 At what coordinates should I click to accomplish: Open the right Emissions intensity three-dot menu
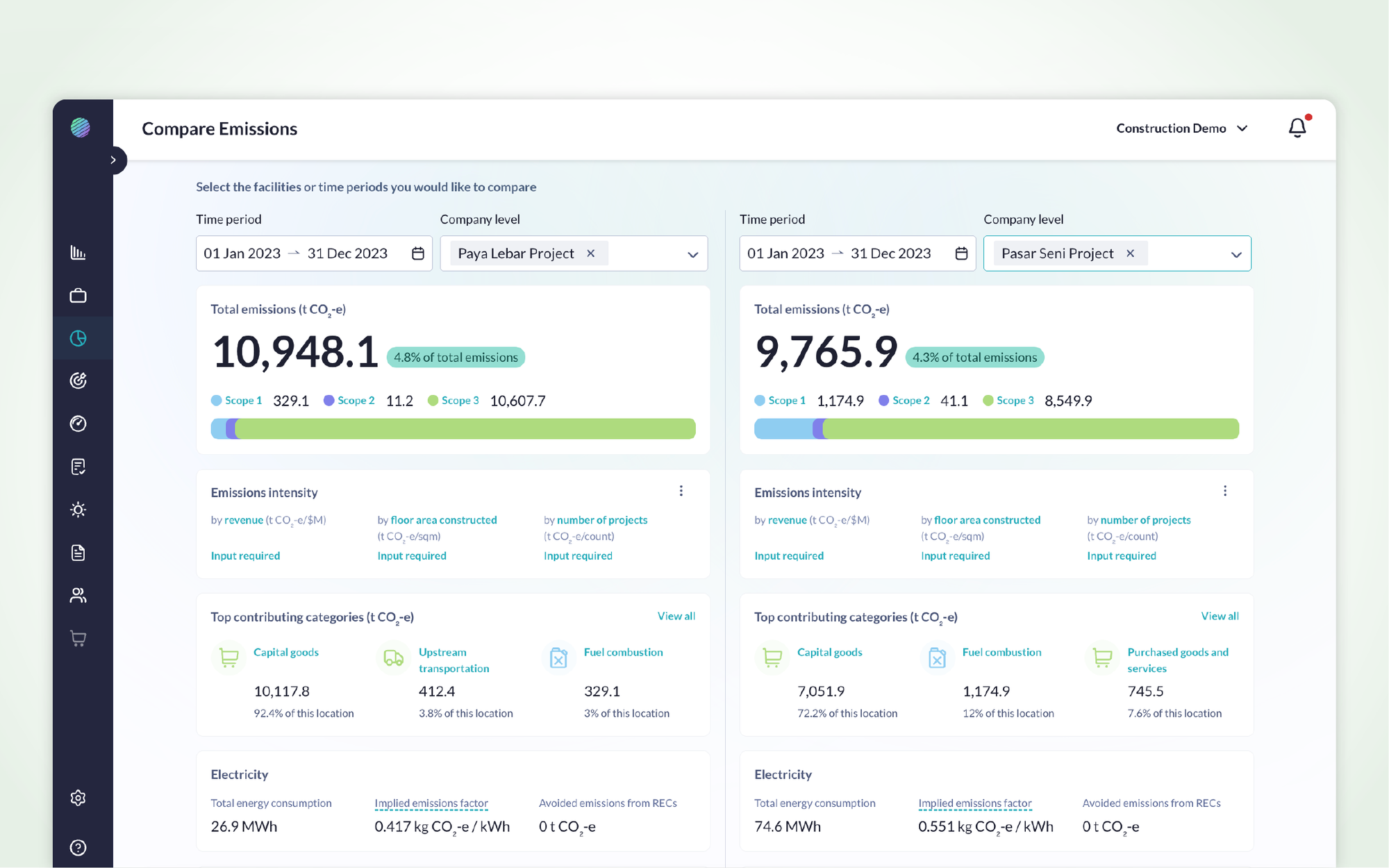pyautogui.click(x=1225, y=491)
